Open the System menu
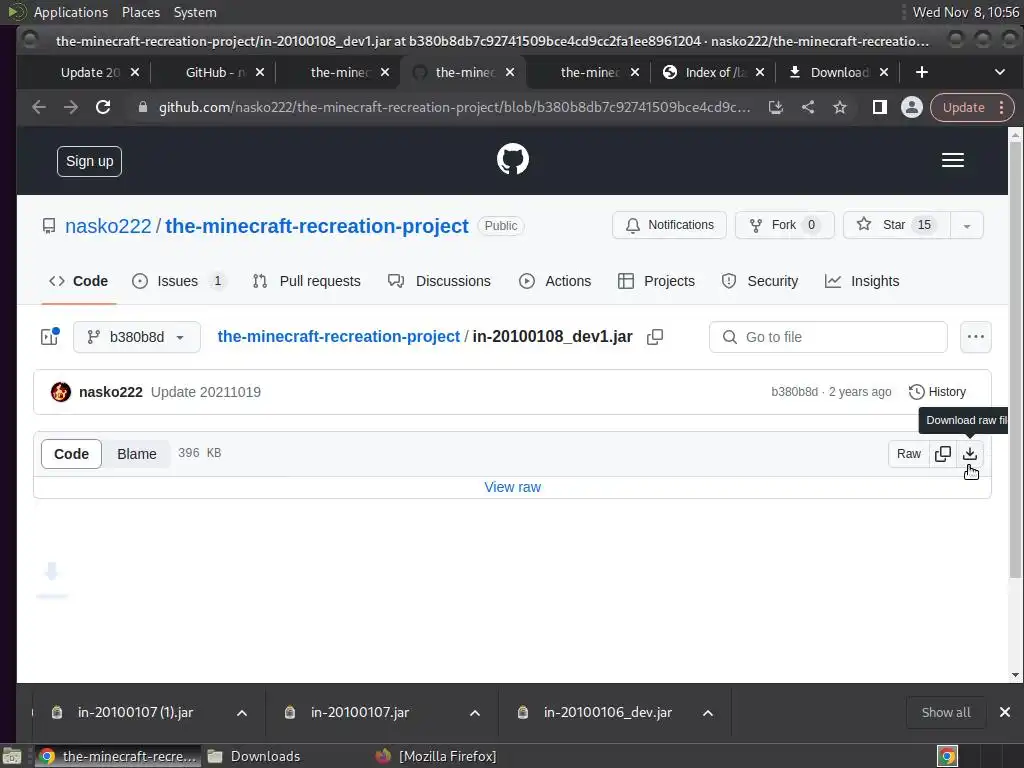This screenshot has height=768, width=1024. coord(195,12)
